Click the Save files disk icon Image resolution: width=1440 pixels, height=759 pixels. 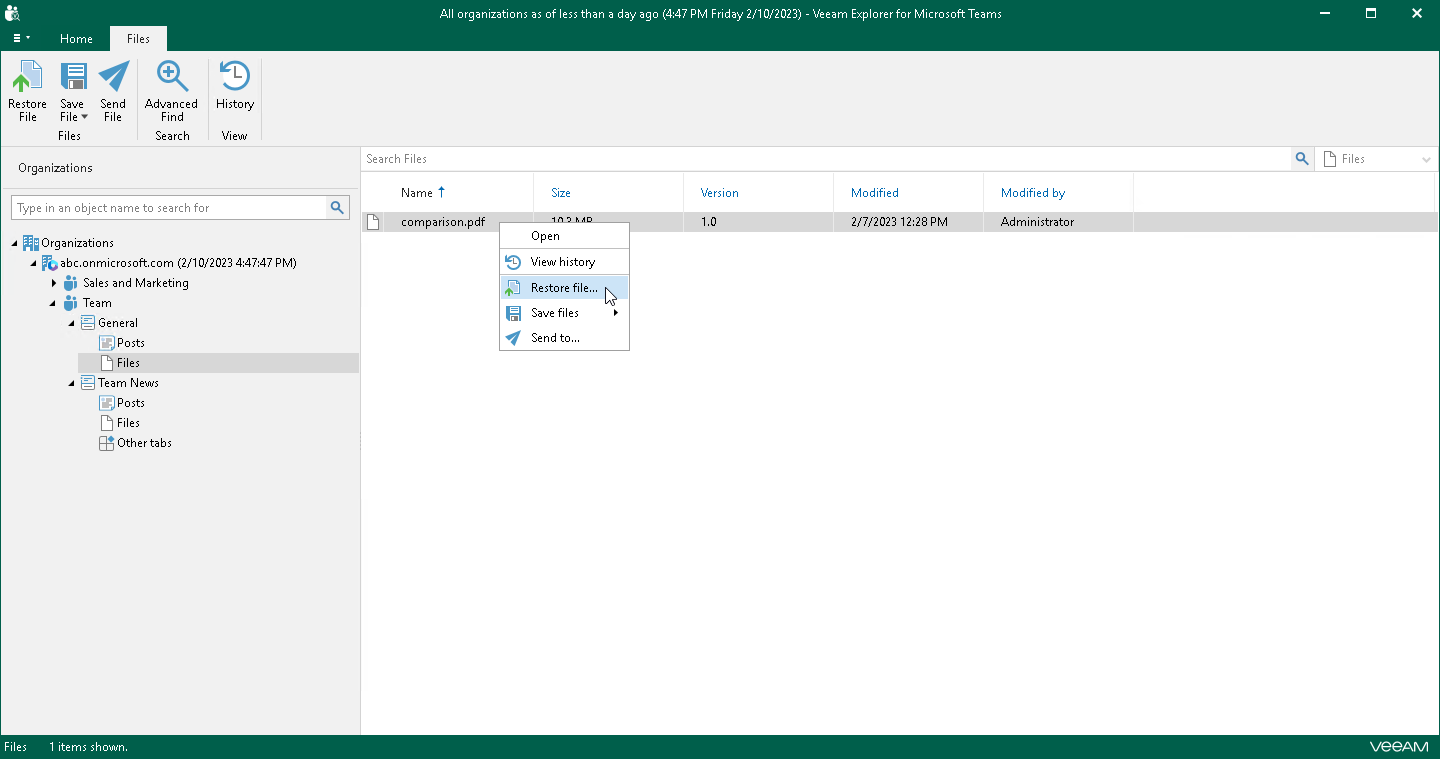[513, 313]
